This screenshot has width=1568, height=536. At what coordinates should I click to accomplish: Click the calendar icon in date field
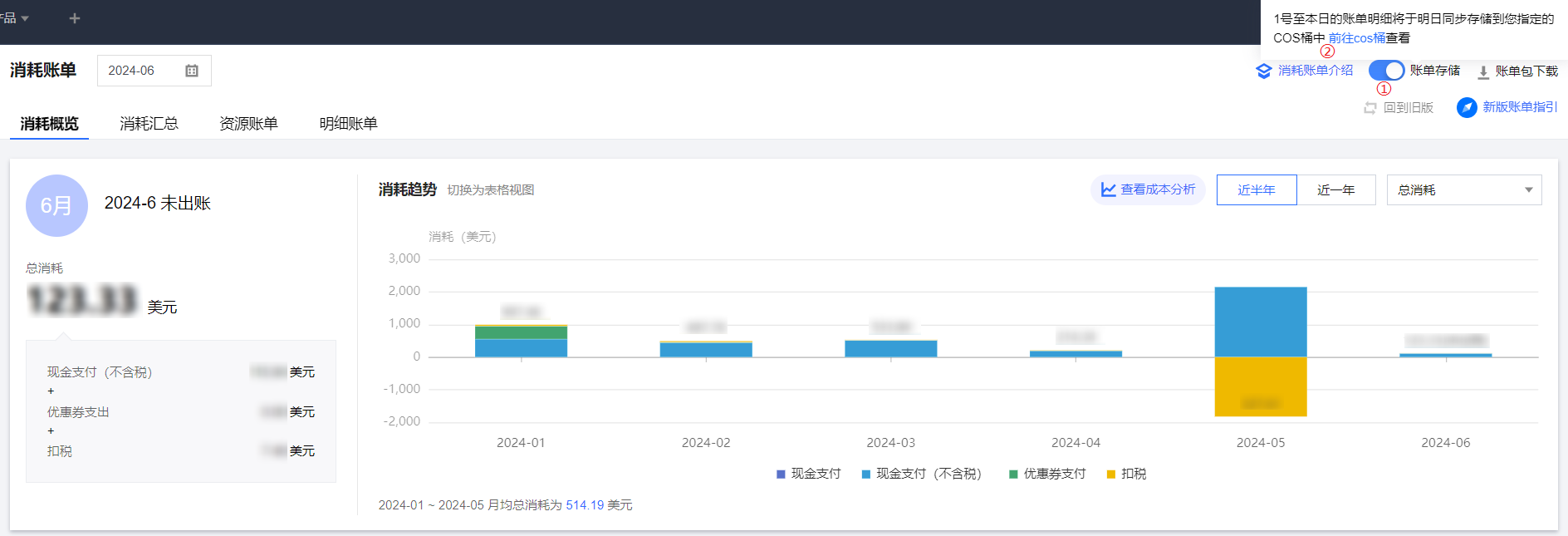click(x=192, y=71)
